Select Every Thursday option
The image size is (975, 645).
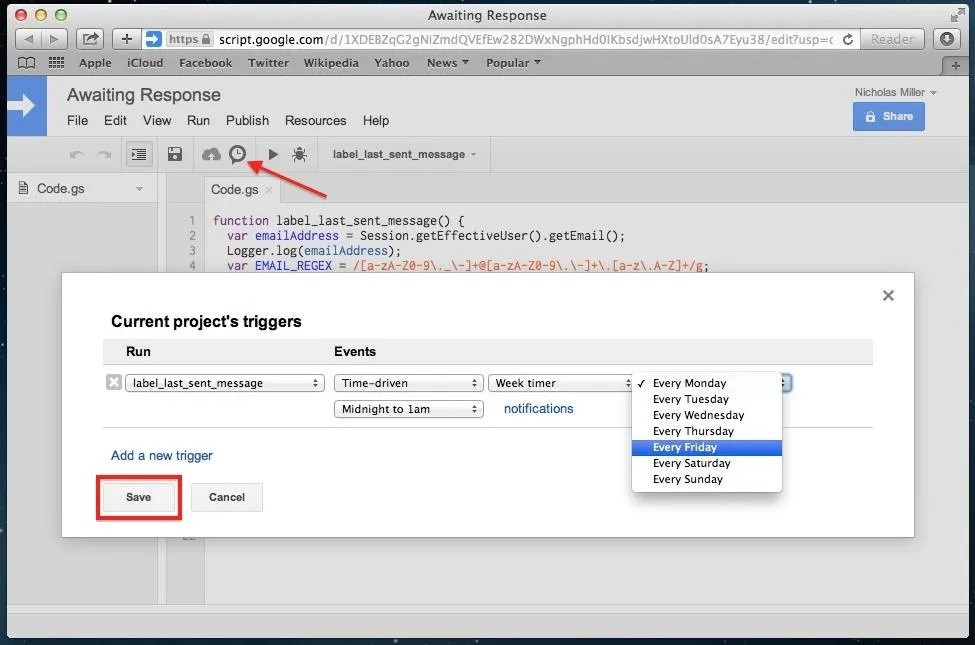[x=706, y=432]
